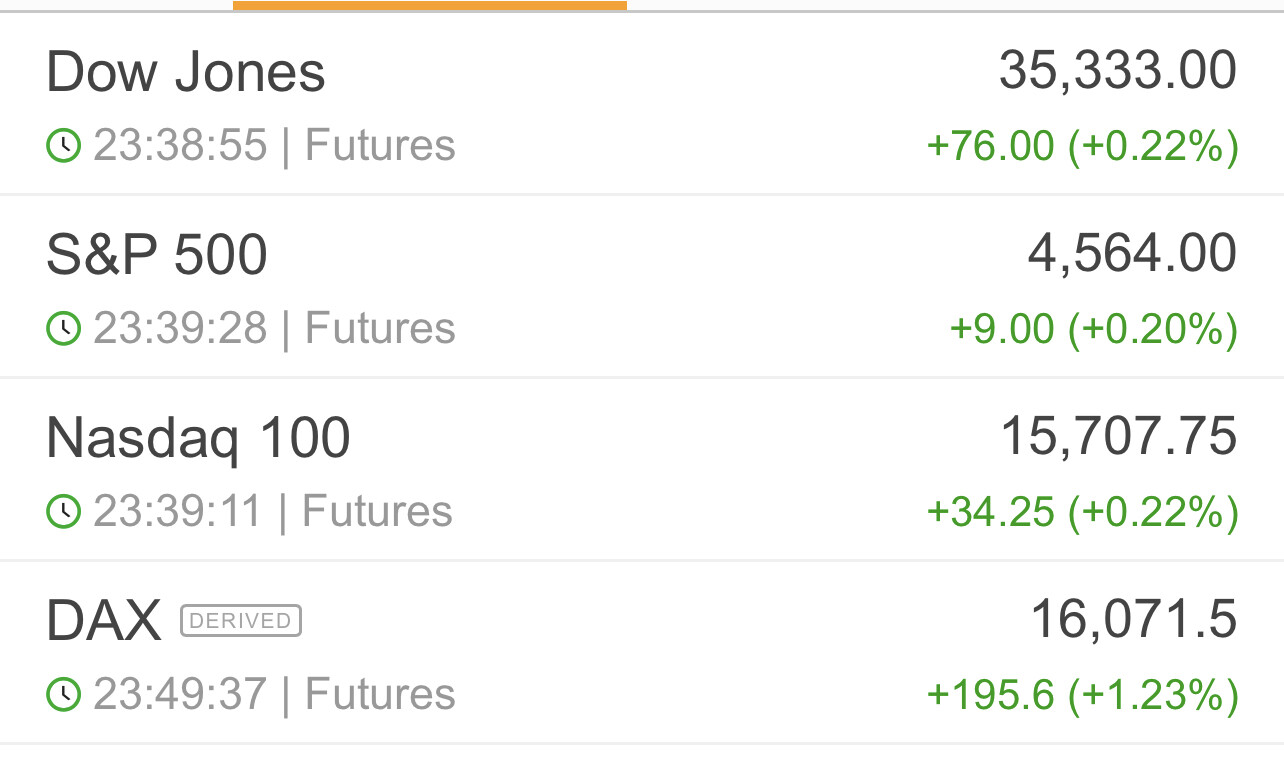Image resolution: width=1284 pixels, height=758 pixels.
Task: Click the Futures label in the DAX row
Action: (x=380, y=695)
